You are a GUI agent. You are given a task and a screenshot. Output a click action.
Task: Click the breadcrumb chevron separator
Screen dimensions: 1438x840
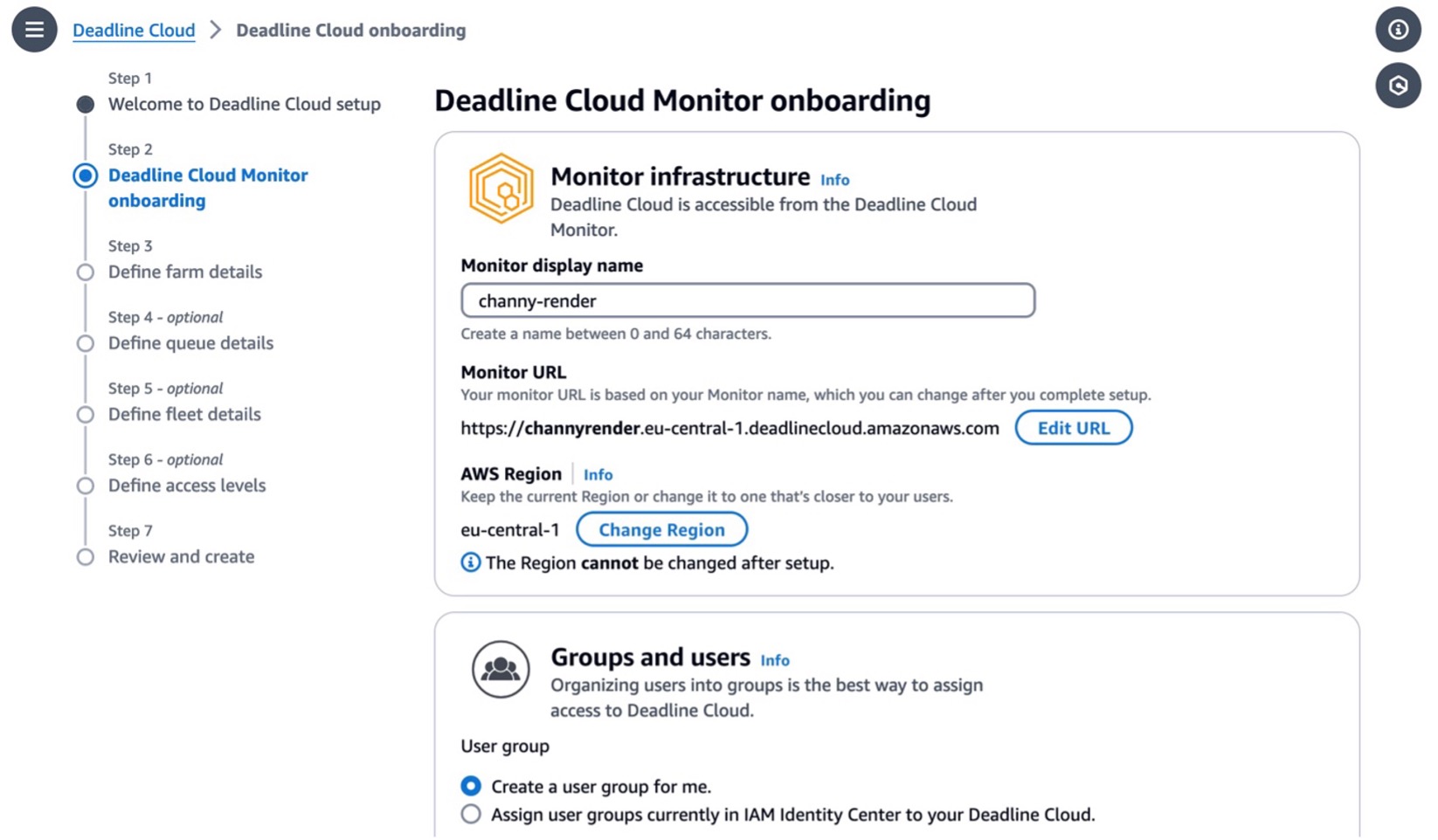click(x=216, y=30)
